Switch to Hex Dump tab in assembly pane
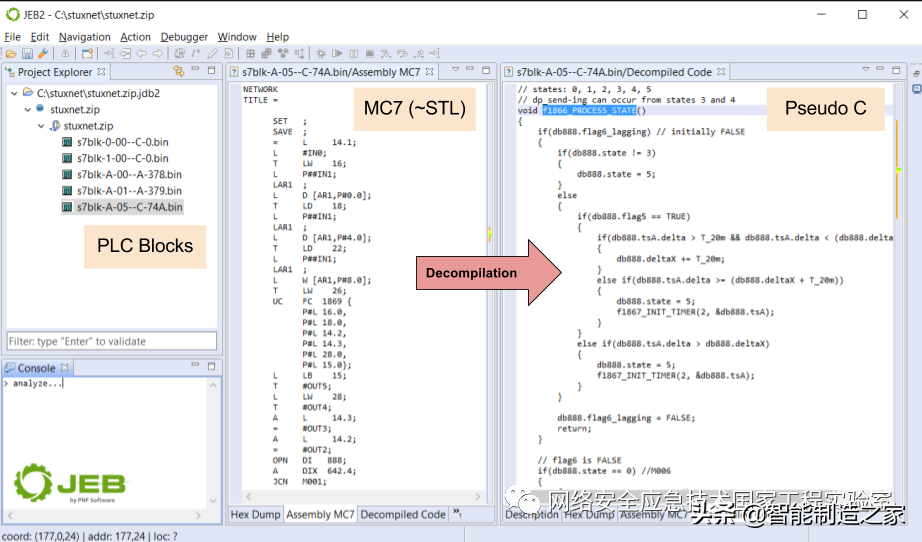Screen dimensions: 922x542 point(255,515)
